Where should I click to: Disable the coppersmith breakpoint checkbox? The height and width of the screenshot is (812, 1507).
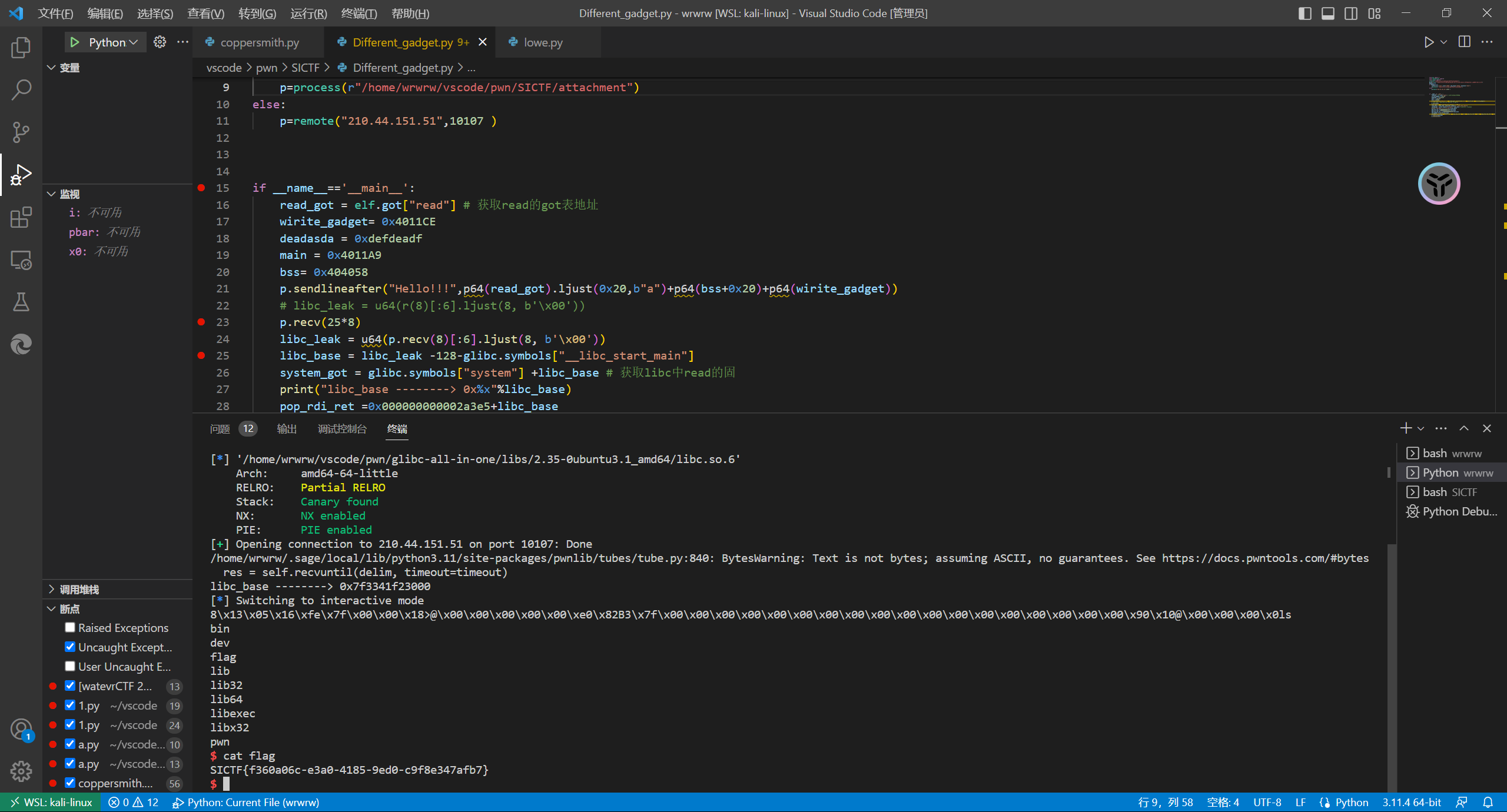click(x=70, y=783)
